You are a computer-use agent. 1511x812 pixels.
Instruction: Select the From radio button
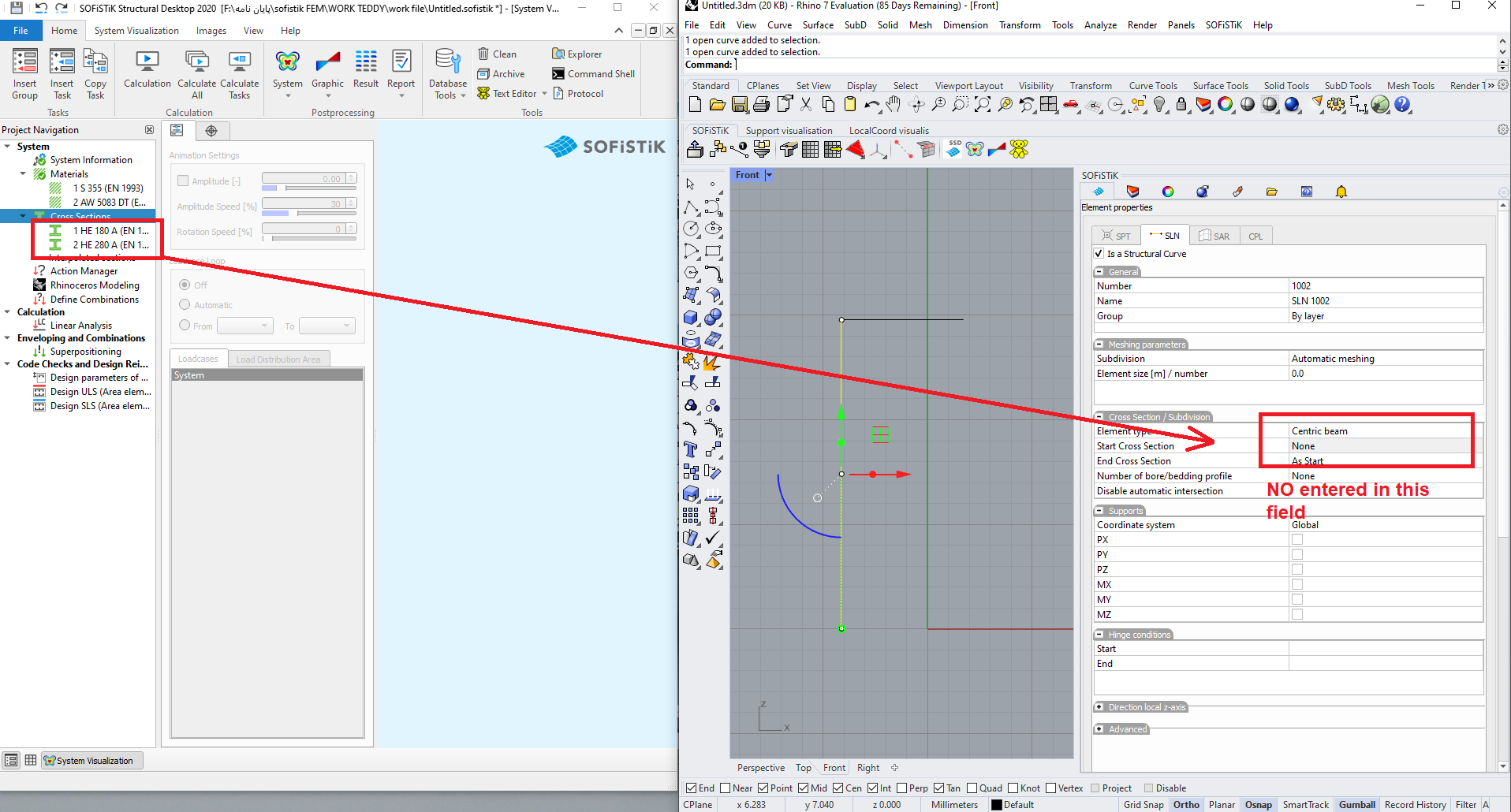(185, 325)
